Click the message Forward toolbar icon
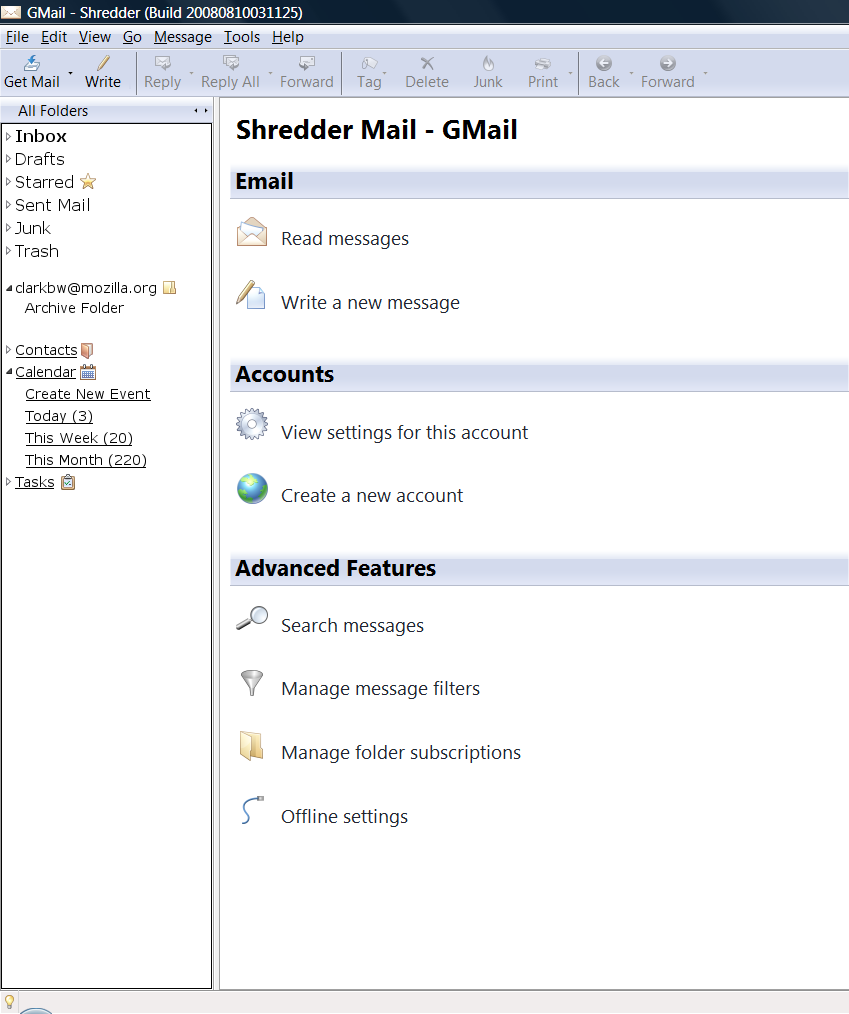The width and height of the screenshot is (849, 1014). pyautogui.click(x=306, y=63)
